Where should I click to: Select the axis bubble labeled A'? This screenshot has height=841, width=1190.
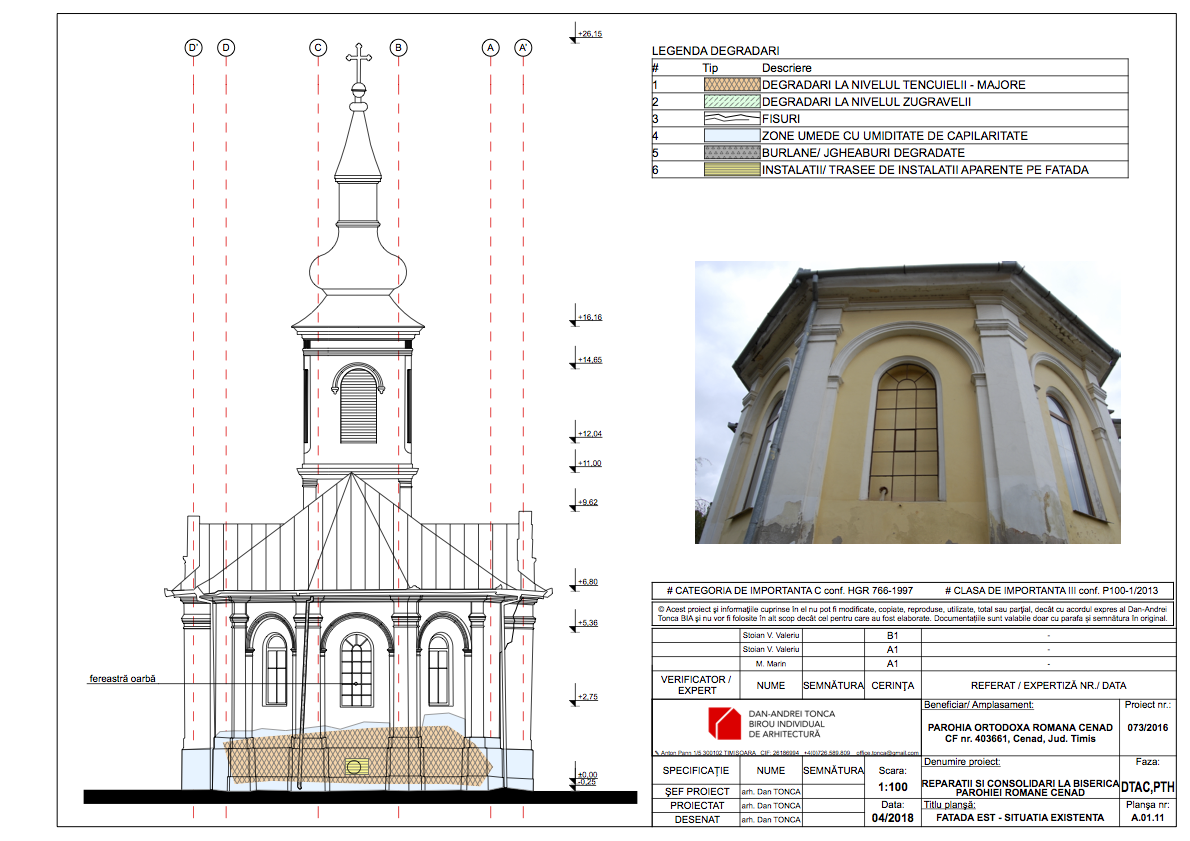click(523, 47)
